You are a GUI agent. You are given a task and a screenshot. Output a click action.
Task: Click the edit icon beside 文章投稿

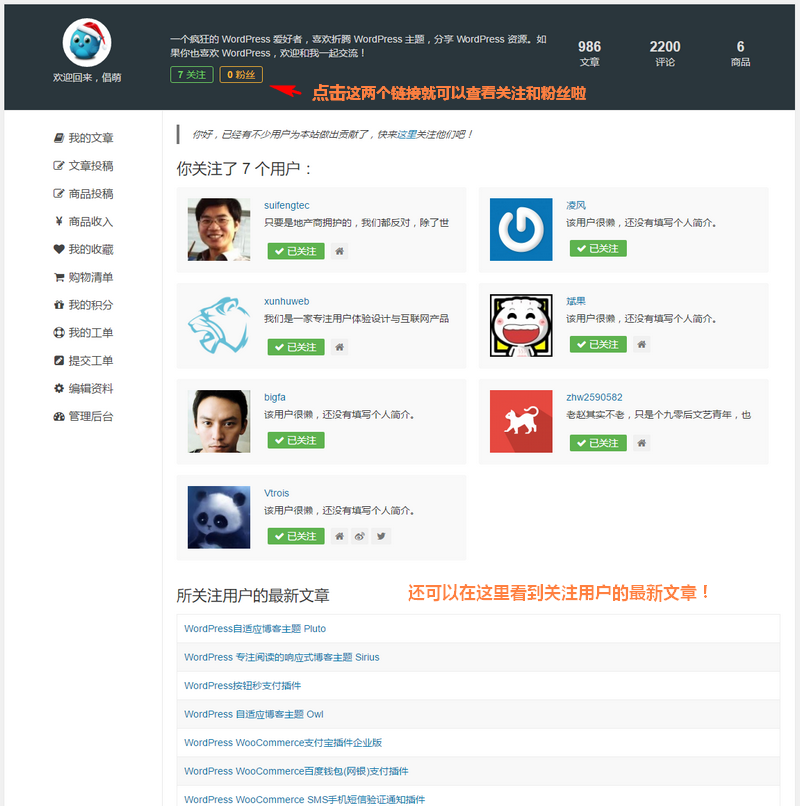pyautogui.click(x=59, y=166)
